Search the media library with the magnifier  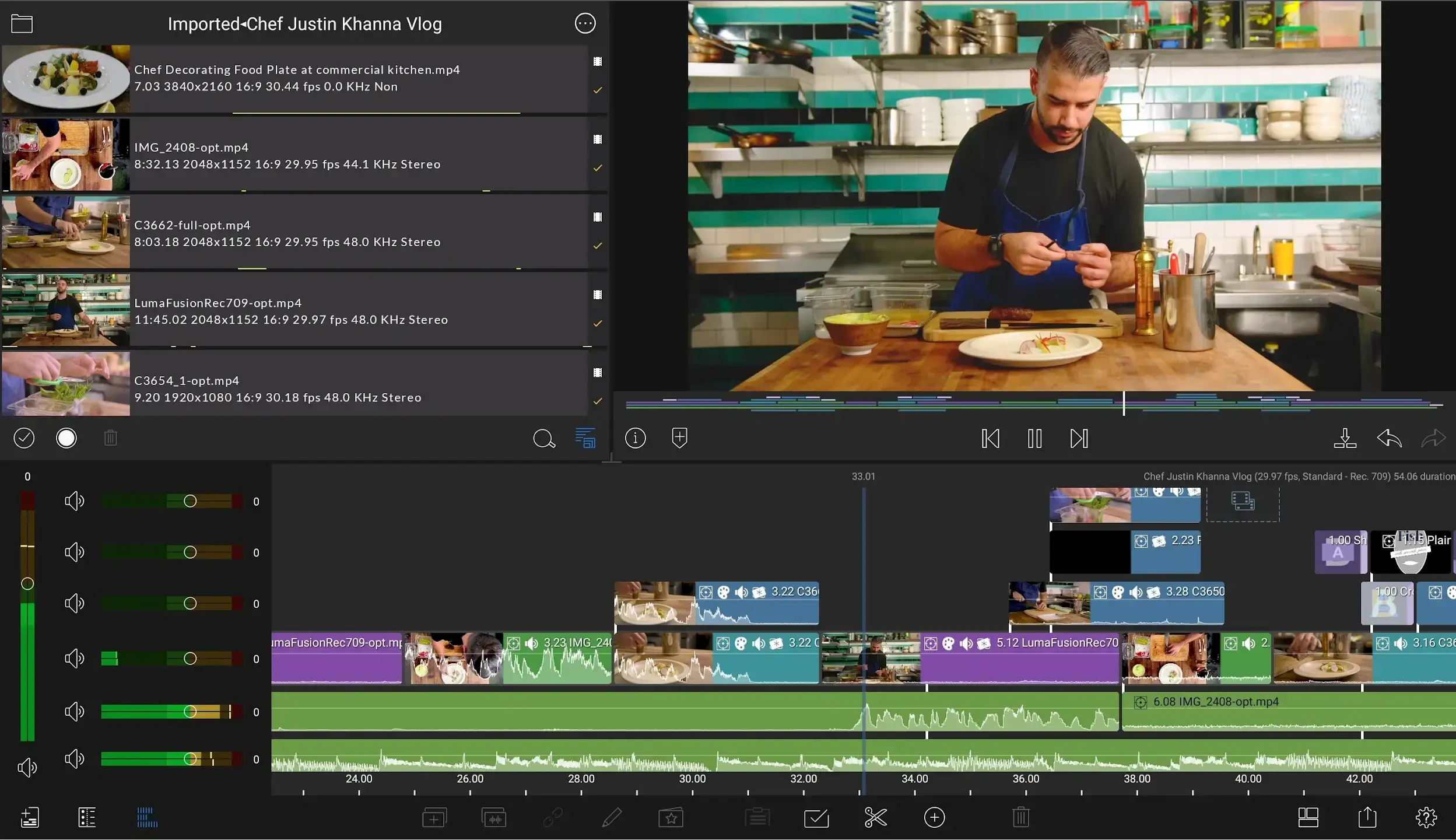coord(543,438)
